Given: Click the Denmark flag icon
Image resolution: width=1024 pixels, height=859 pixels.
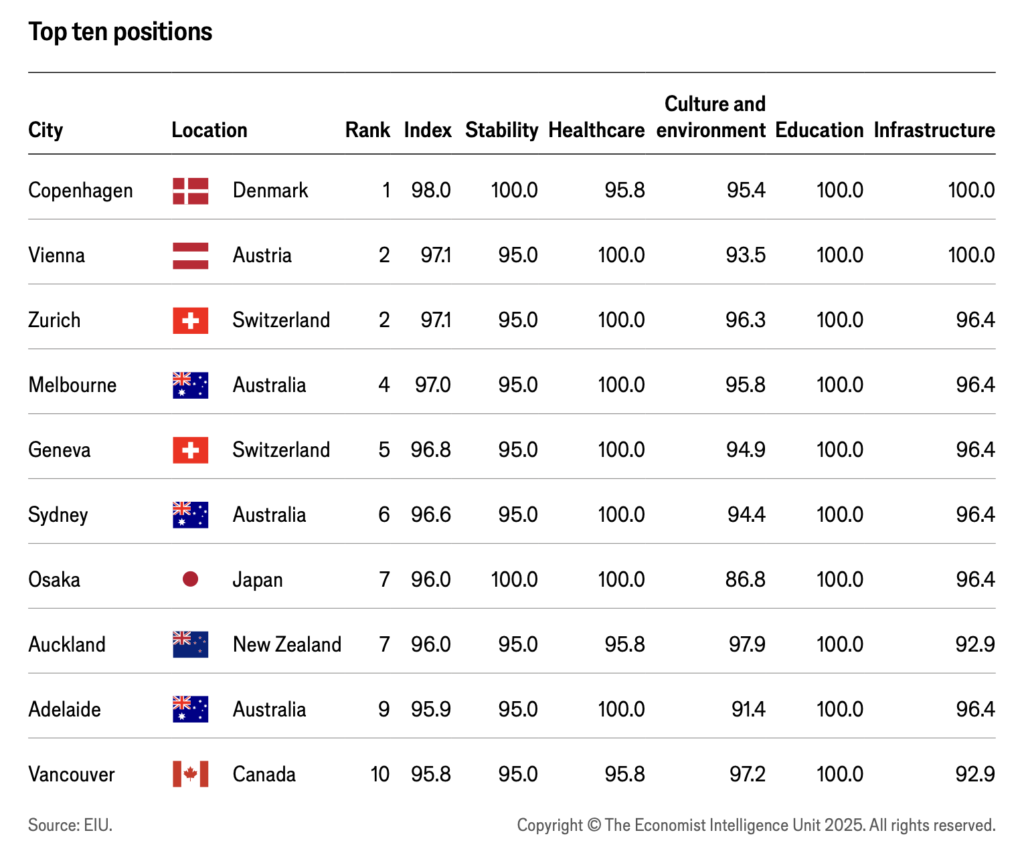Looking at the screenshot, I should coord(190,190).
